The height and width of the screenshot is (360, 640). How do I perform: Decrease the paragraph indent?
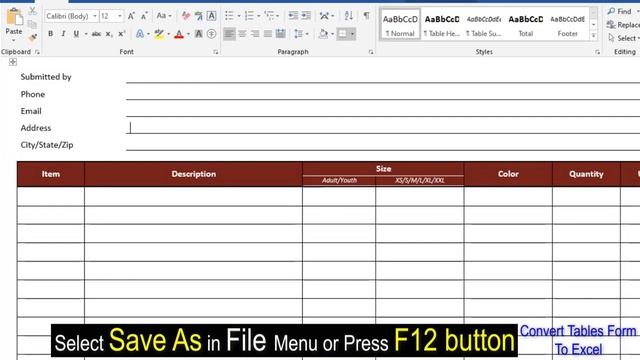pos(293,16)
